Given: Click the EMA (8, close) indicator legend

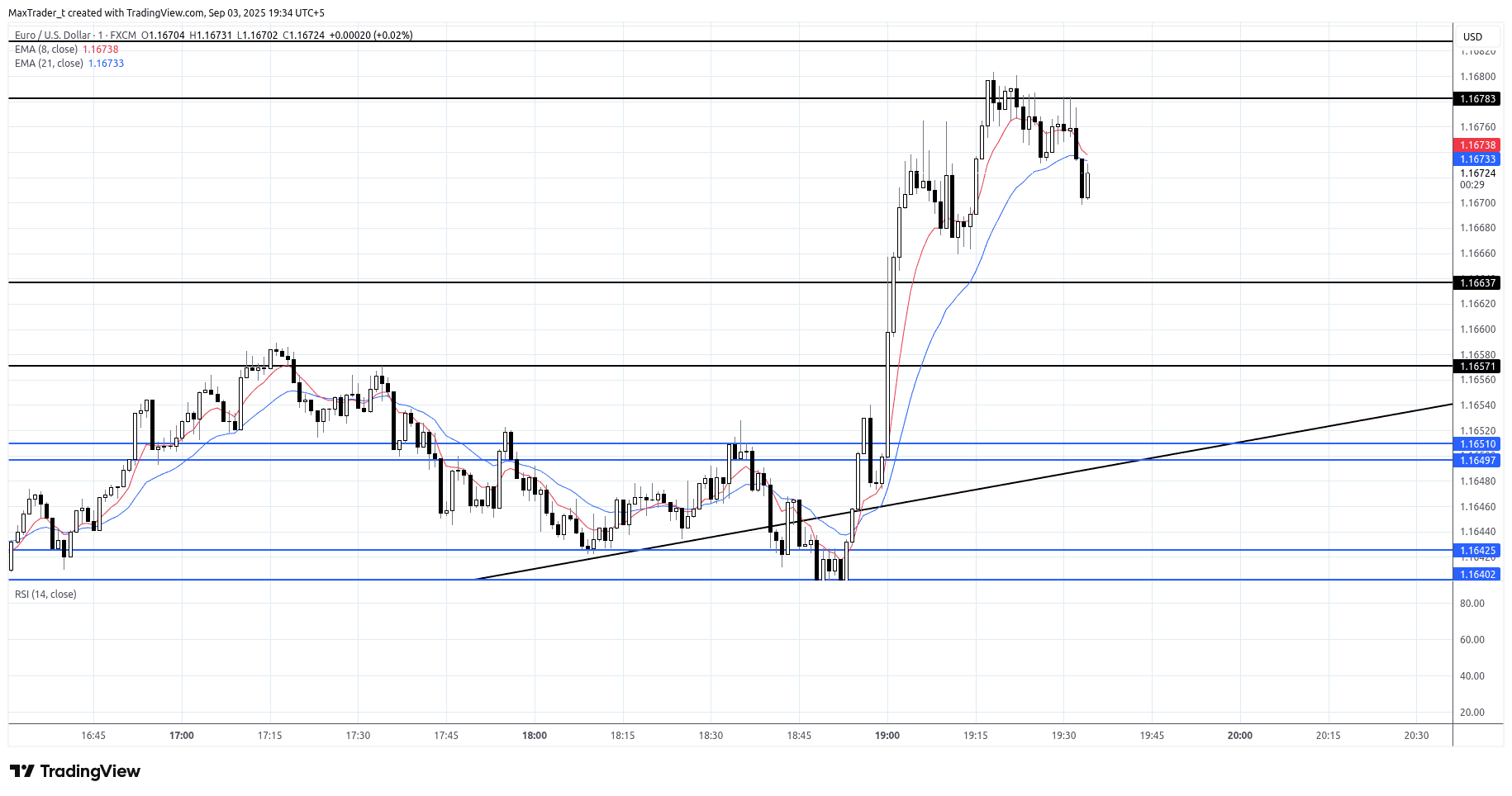Looking at the screenshot, I should [46, 50].
